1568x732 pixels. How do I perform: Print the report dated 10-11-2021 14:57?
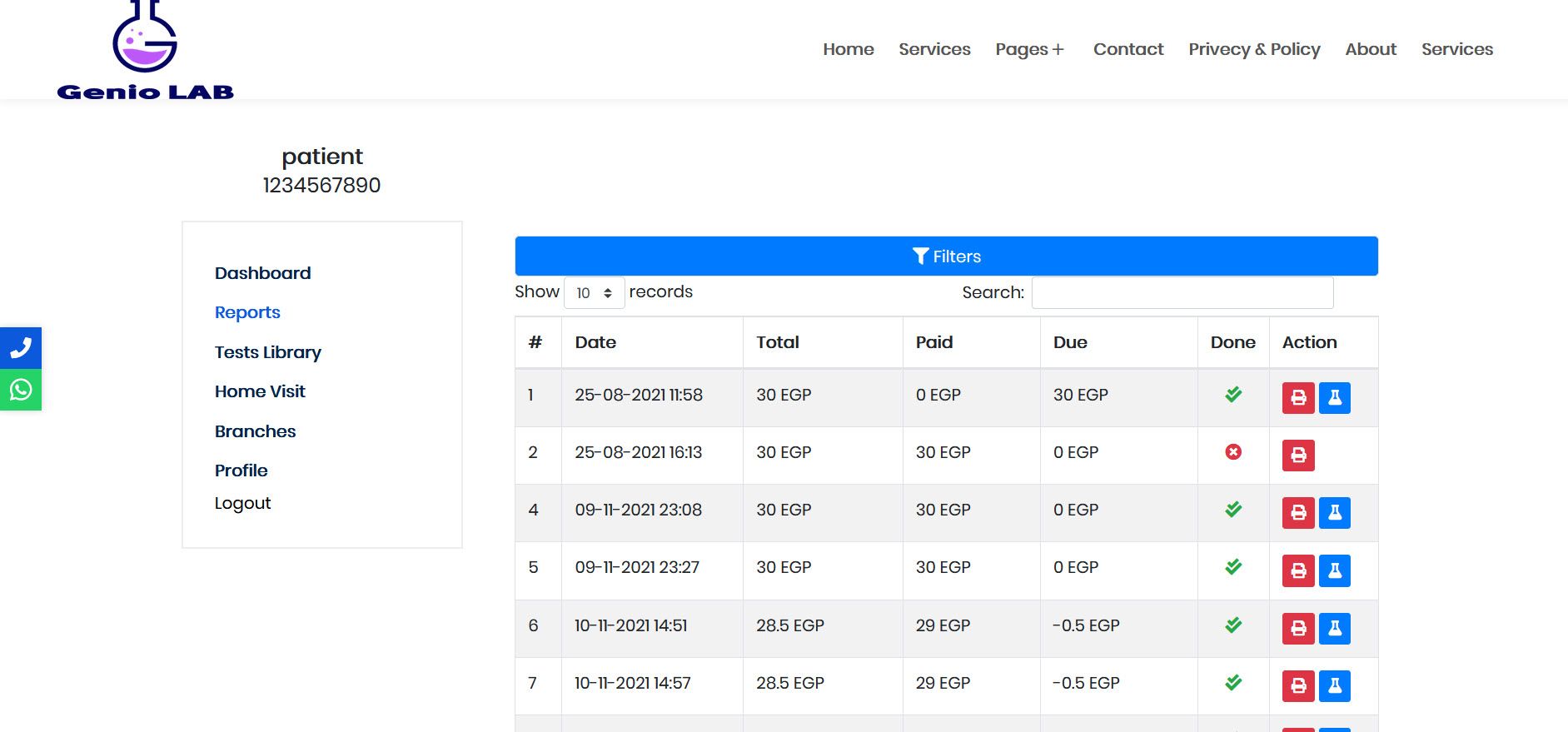coord(1298,686)
